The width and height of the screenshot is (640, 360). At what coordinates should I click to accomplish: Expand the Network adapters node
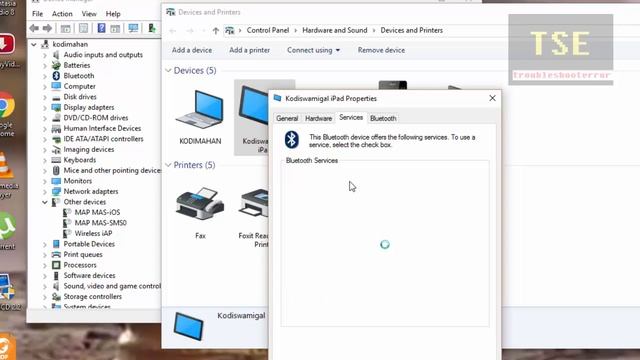click(45, 191)
